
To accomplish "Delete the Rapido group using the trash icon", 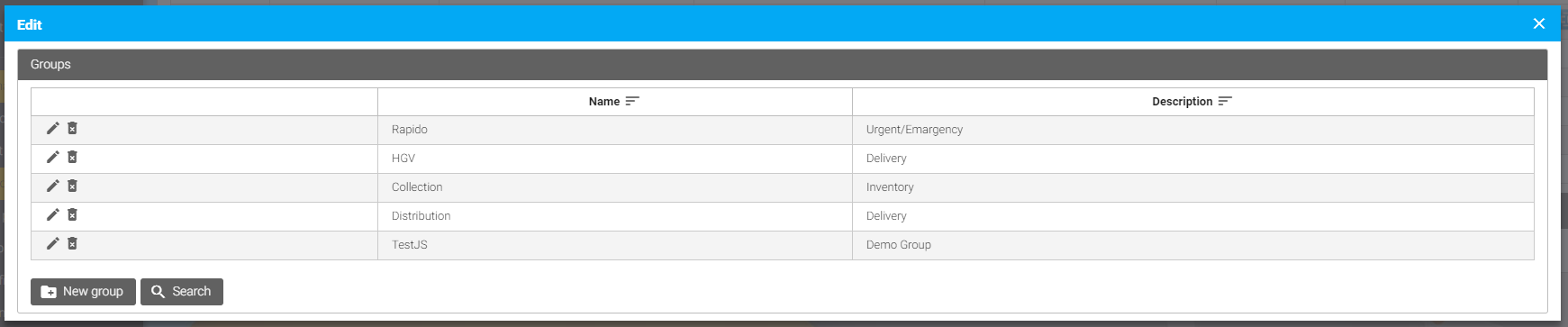I will [x=72, y=129].
